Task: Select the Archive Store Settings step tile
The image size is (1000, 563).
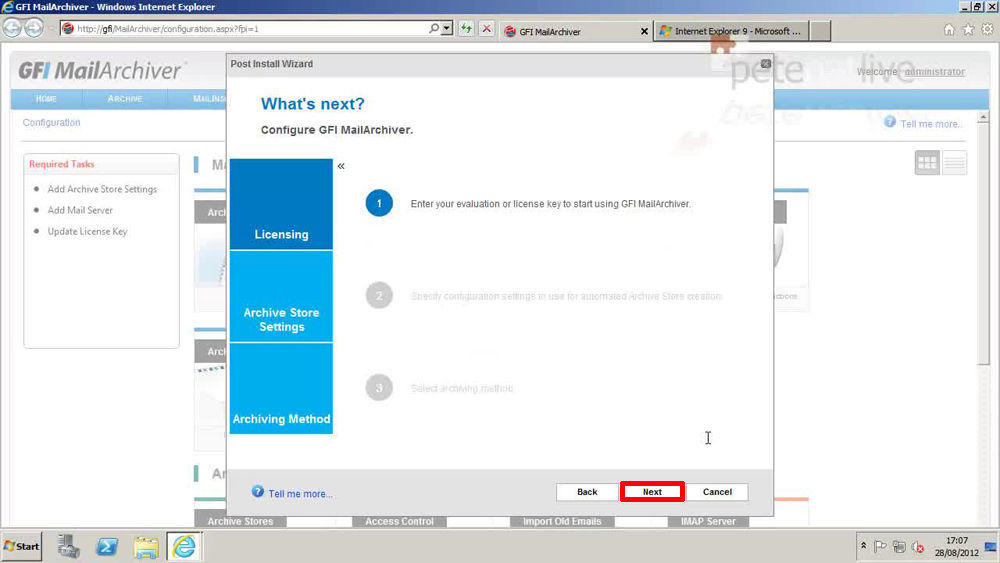Action: point(281,296)
